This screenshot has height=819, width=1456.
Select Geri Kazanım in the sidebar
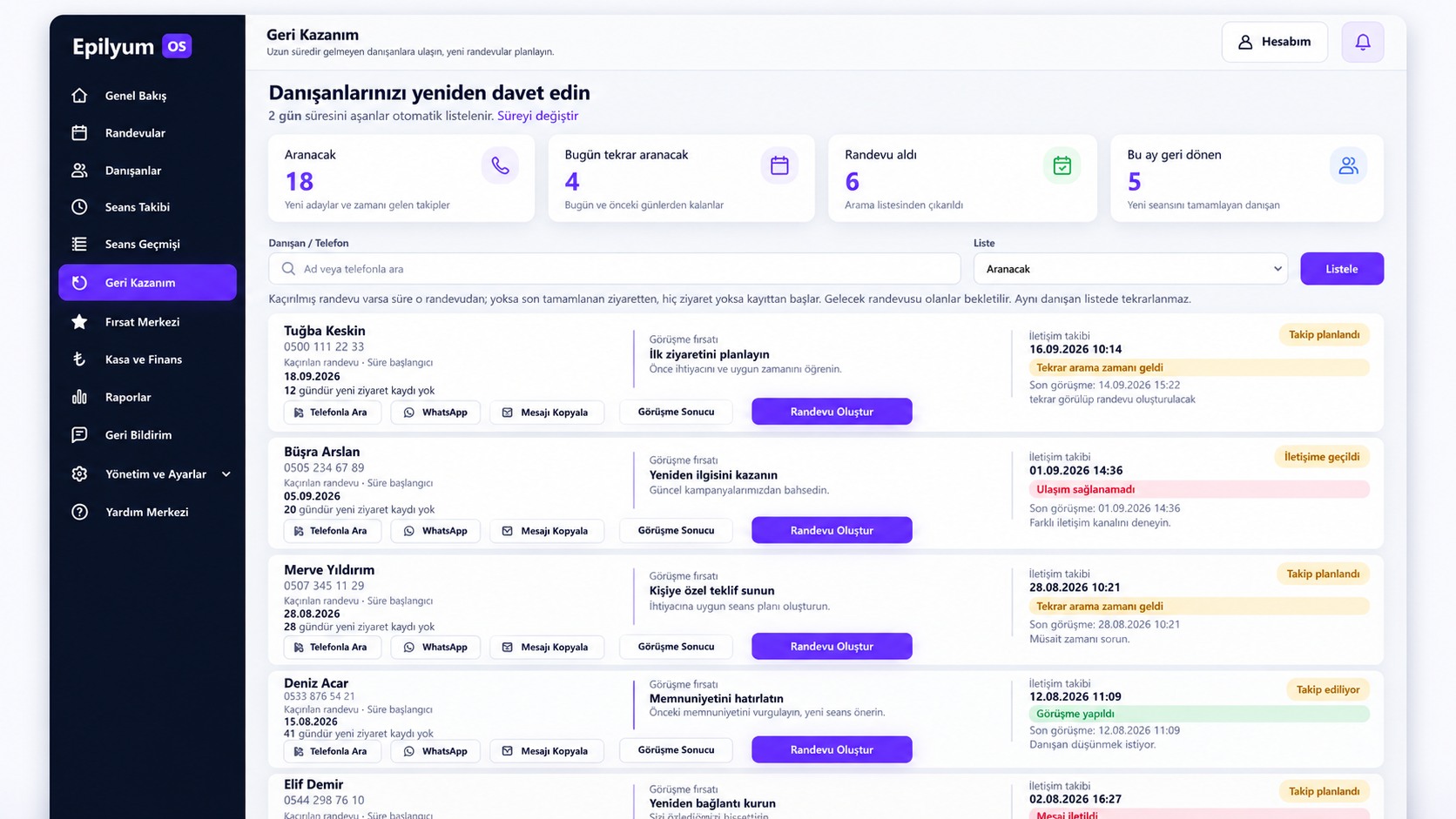(x=147, y=283)
